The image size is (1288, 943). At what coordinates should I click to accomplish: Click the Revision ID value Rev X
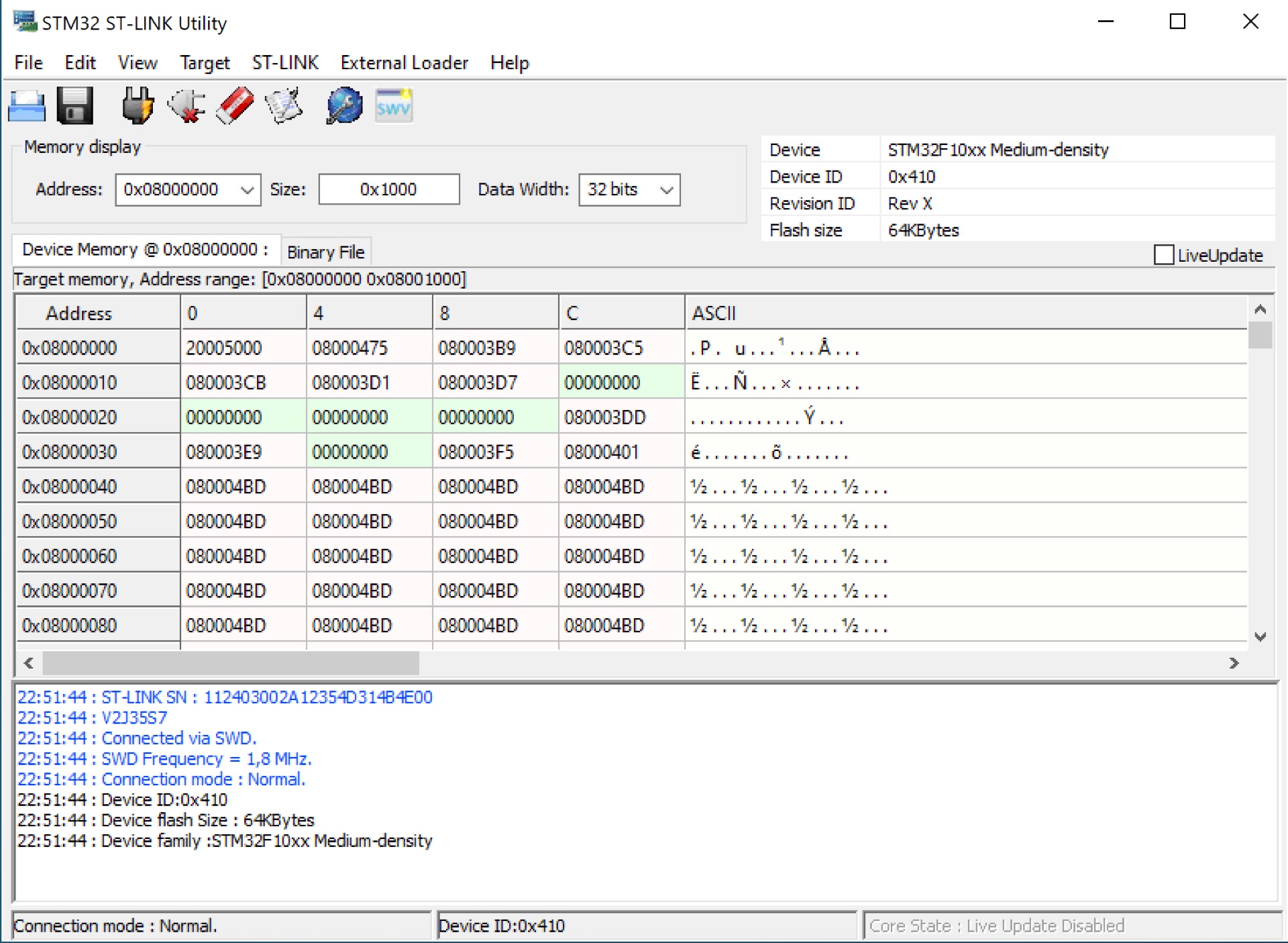coord(910,203)
